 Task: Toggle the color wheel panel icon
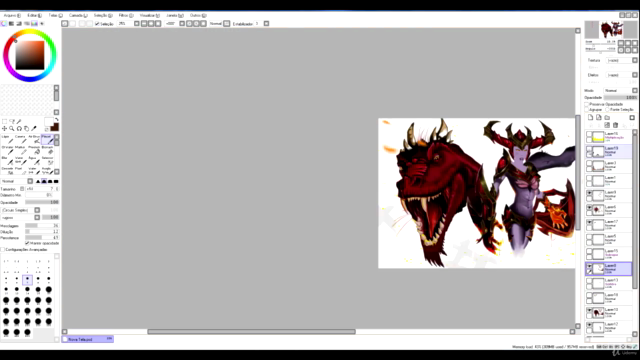click(4, 24)
